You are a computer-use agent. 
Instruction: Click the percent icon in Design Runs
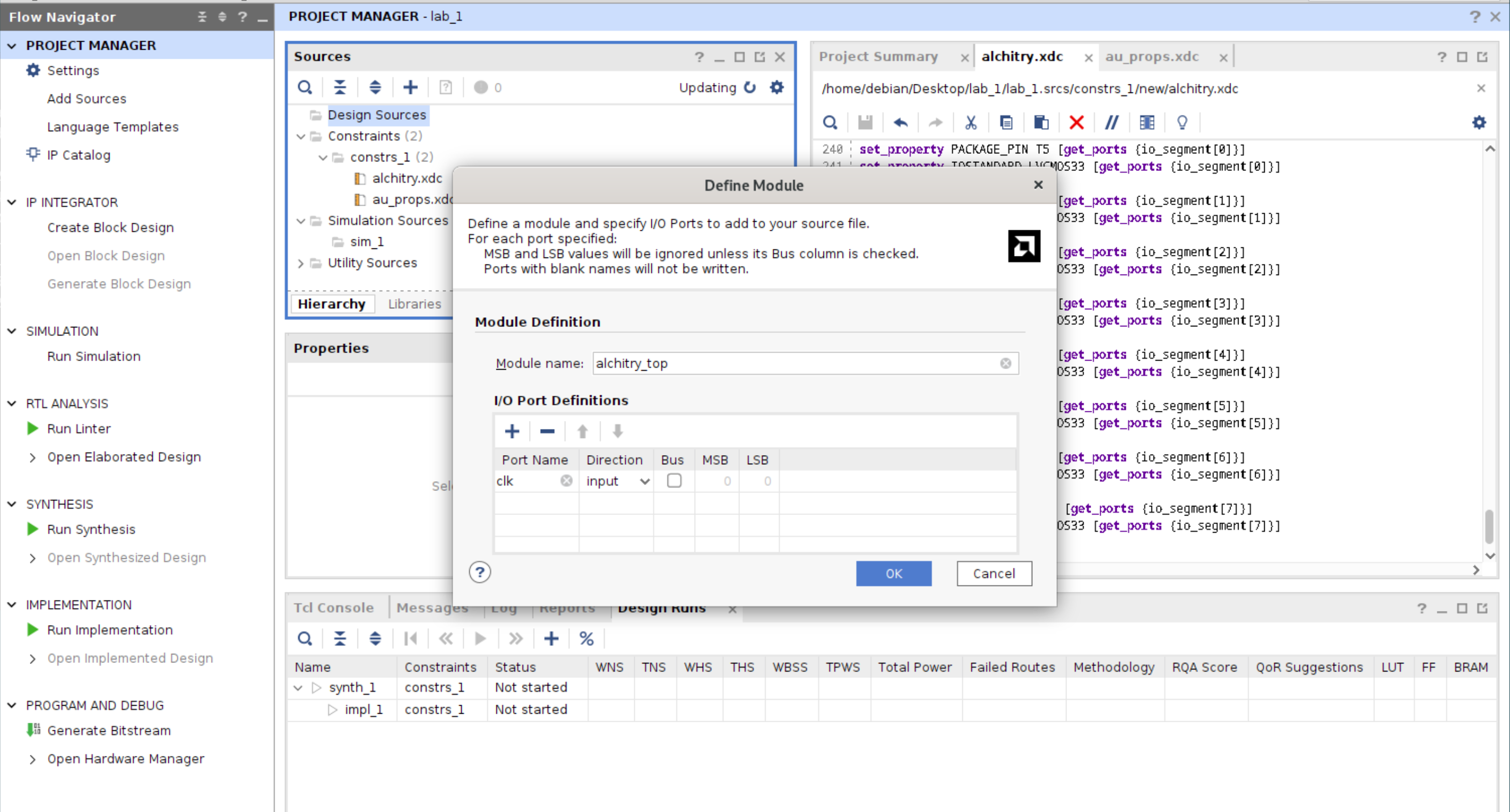(x=586, y=638)
